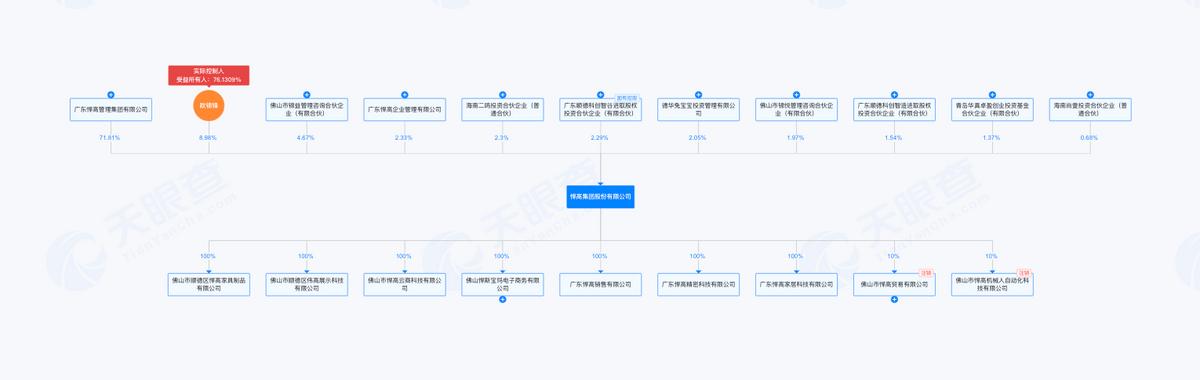
Task: Expand plus icon above 海南二鸣投资合伙企业
Action: click(502, 94)
